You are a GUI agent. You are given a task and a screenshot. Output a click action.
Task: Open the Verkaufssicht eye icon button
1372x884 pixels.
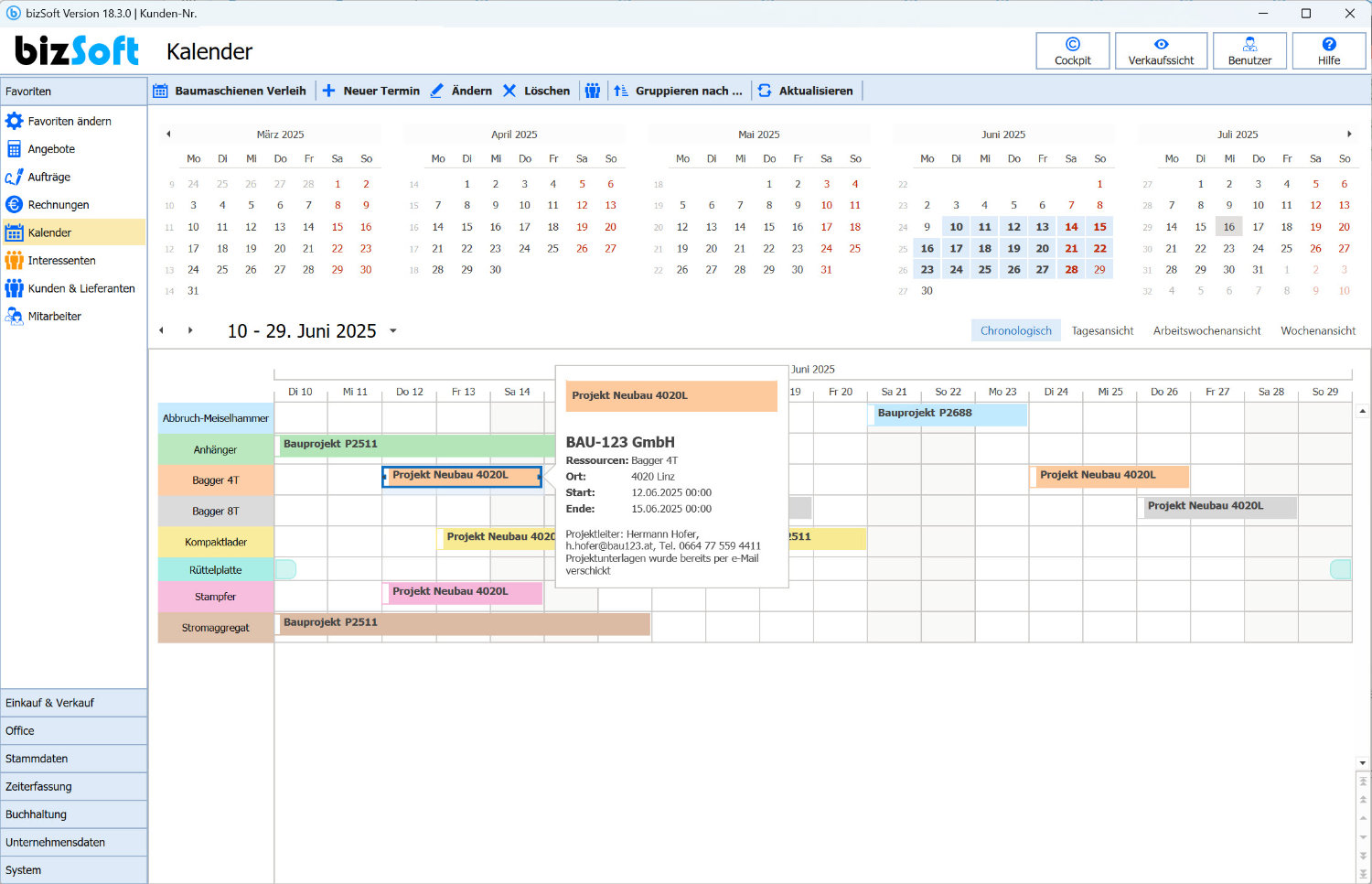(1161, 44)
